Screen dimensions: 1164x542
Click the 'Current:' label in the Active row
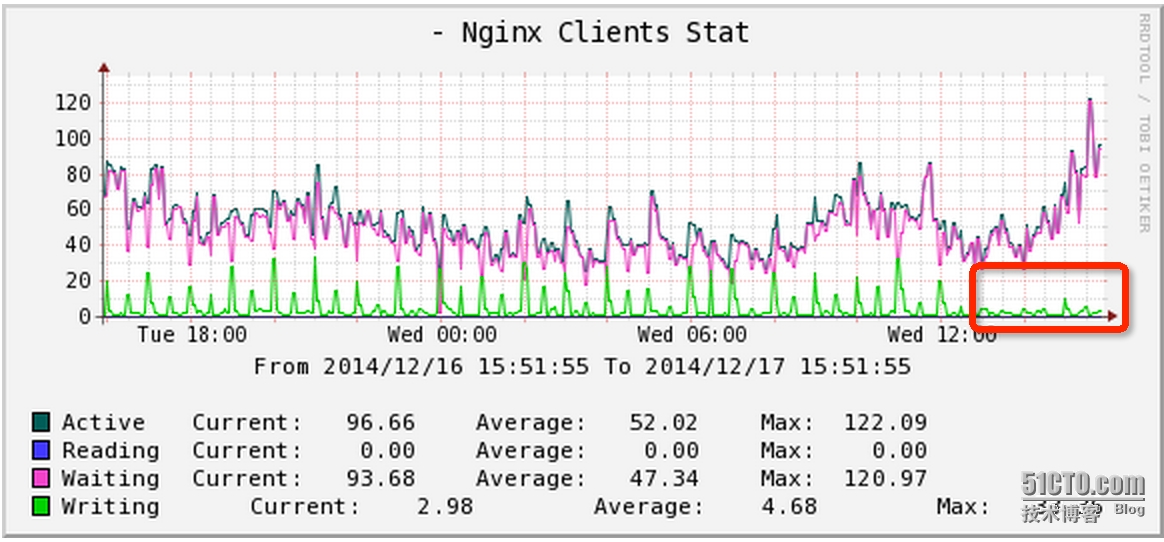click(x=247, y=422)
